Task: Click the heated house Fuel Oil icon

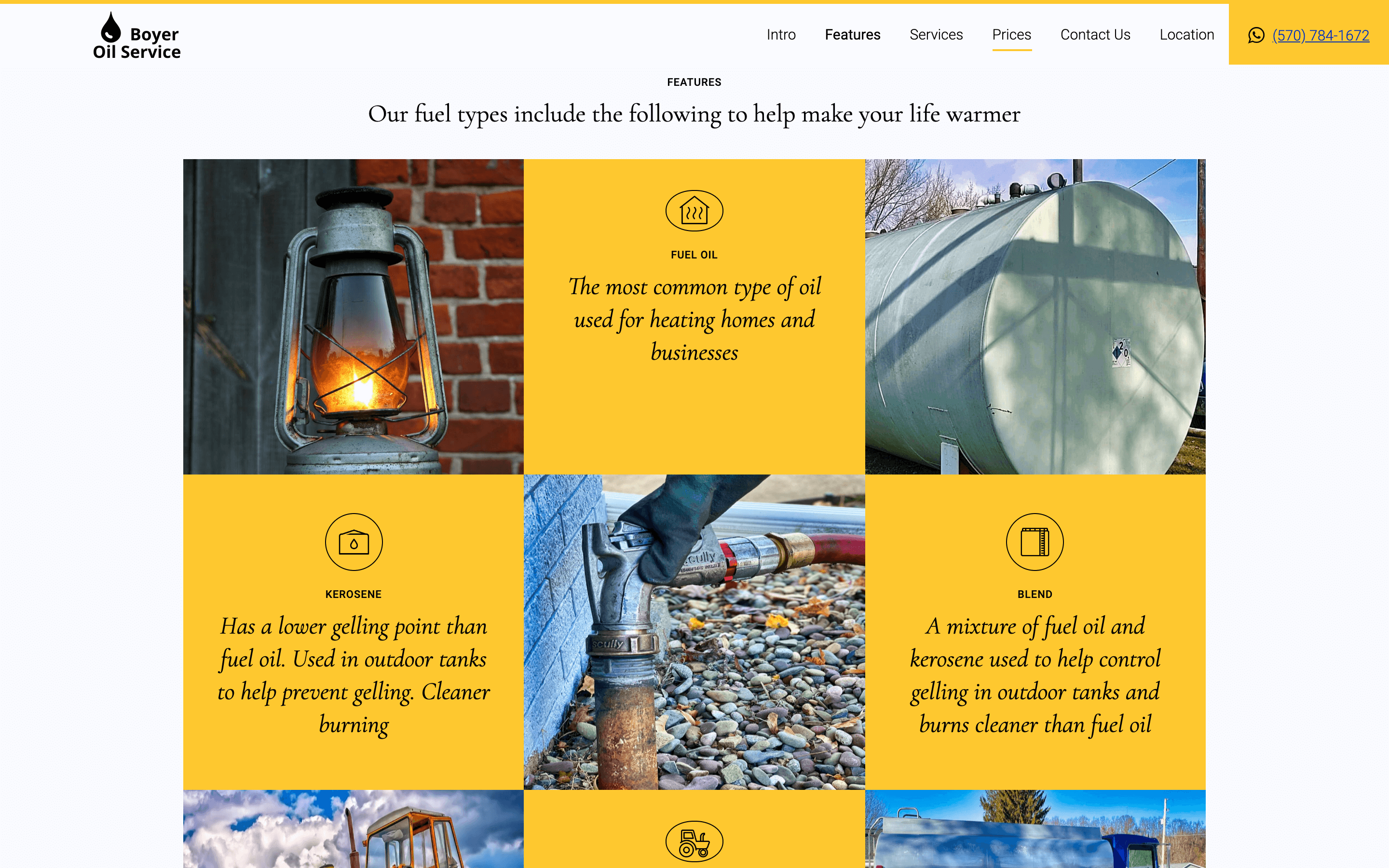Action: [x=694, y=211]
